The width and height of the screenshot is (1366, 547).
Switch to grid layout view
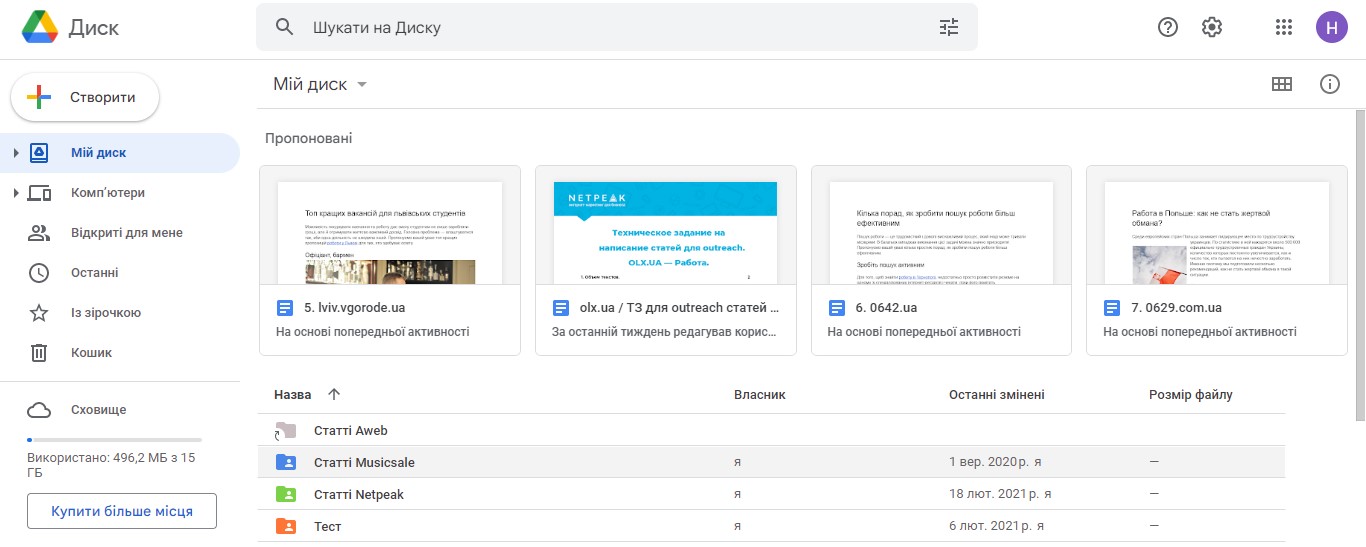pos(1282,84)
